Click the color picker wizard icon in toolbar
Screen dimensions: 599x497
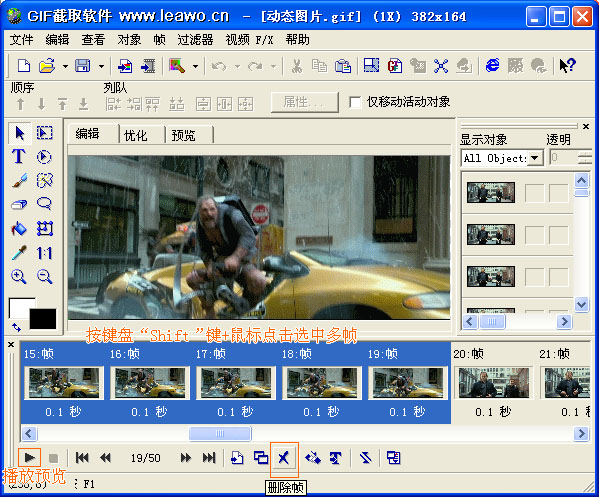[177, 66]
